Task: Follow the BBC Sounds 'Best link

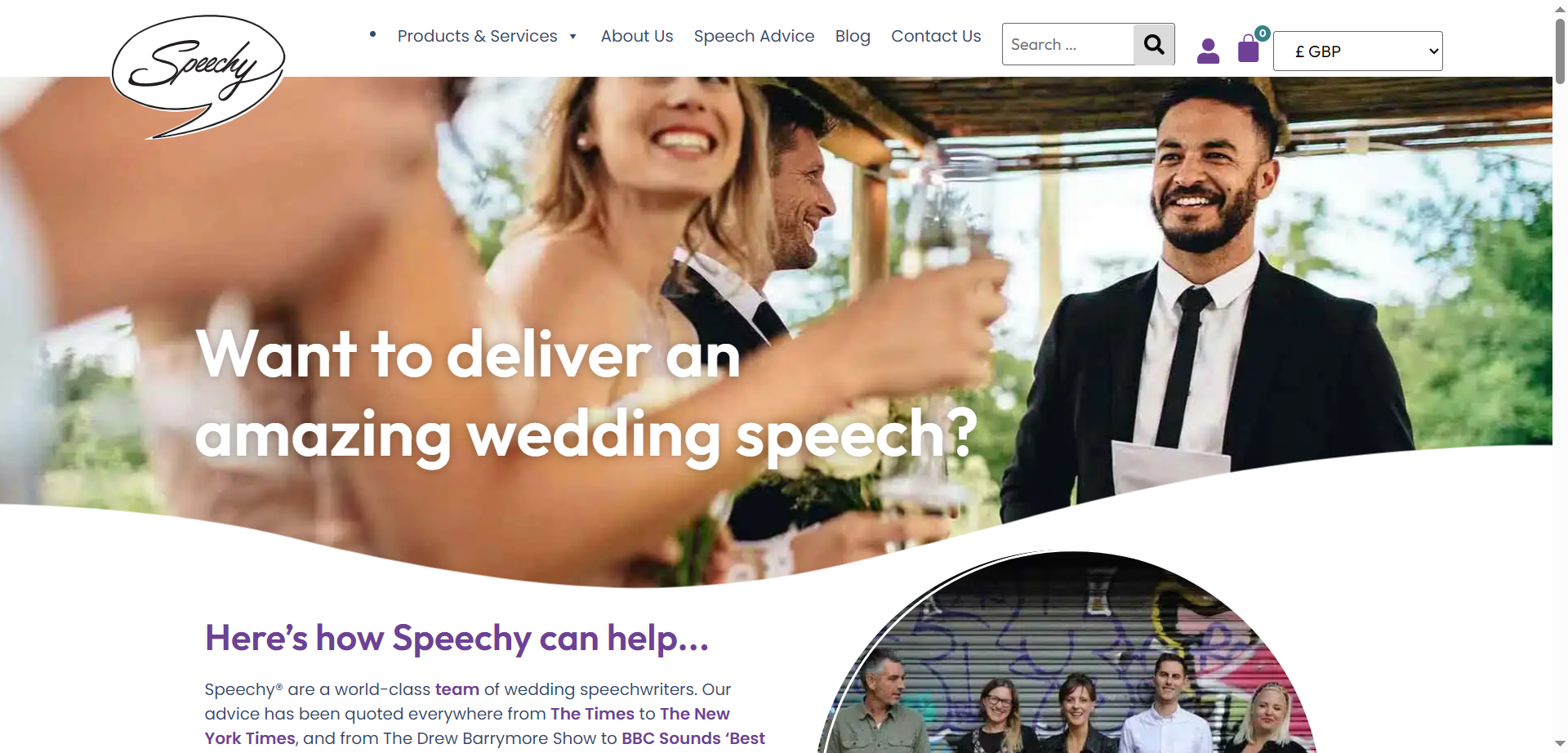Action: click(x=693, y=738)
